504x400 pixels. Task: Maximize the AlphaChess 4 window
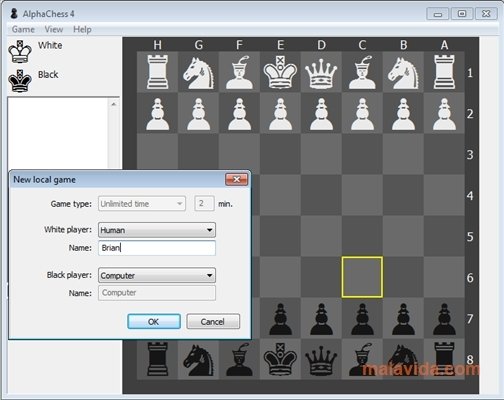(x=462, y=14)
